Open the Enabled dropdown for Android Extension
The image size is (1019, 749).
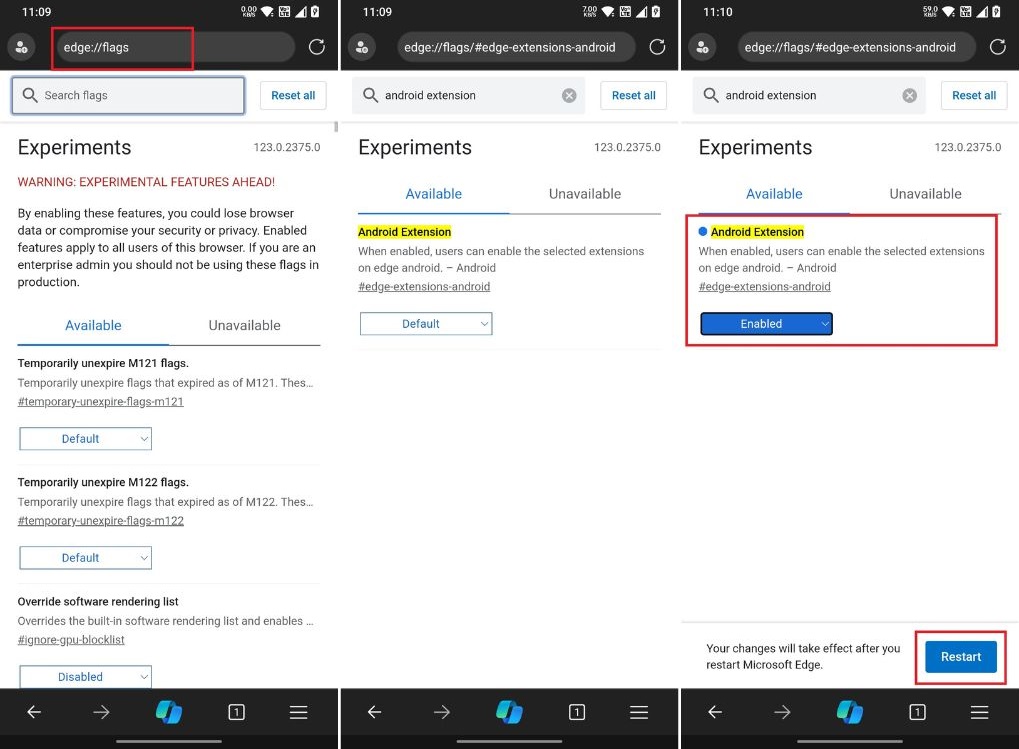point(766,324)
